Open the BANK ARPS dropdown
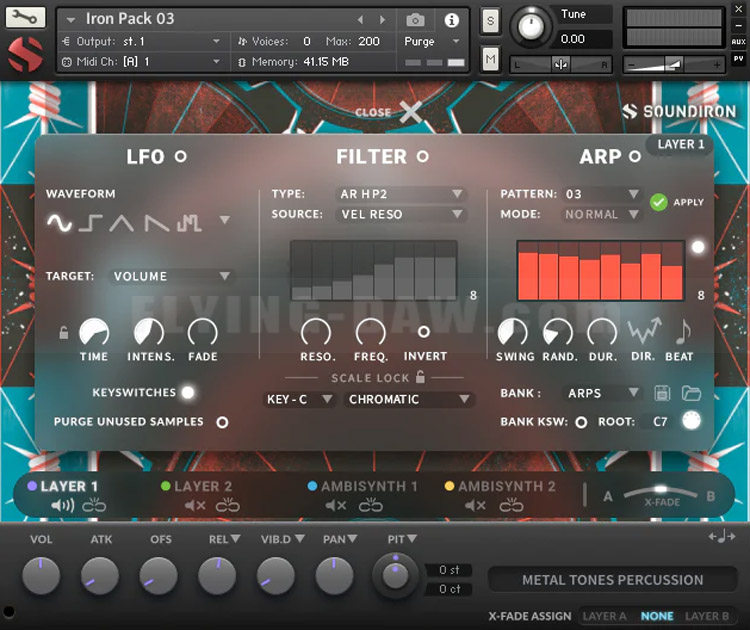This screenshot has width=750, height=630. click(602, 393)
